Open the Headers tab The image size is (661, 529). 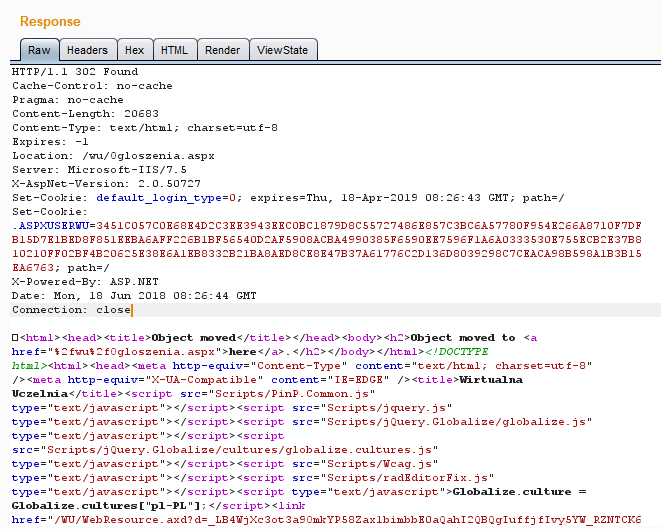87,50
